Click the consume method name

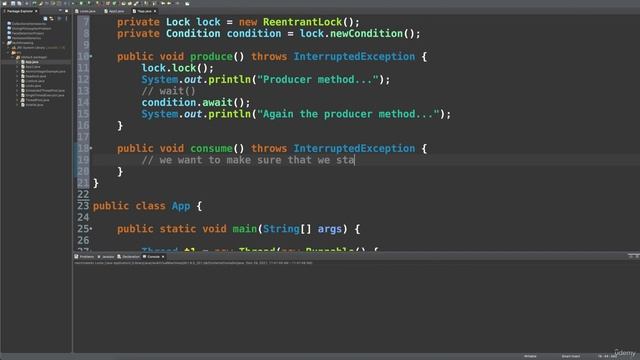[x=211, y=148]
